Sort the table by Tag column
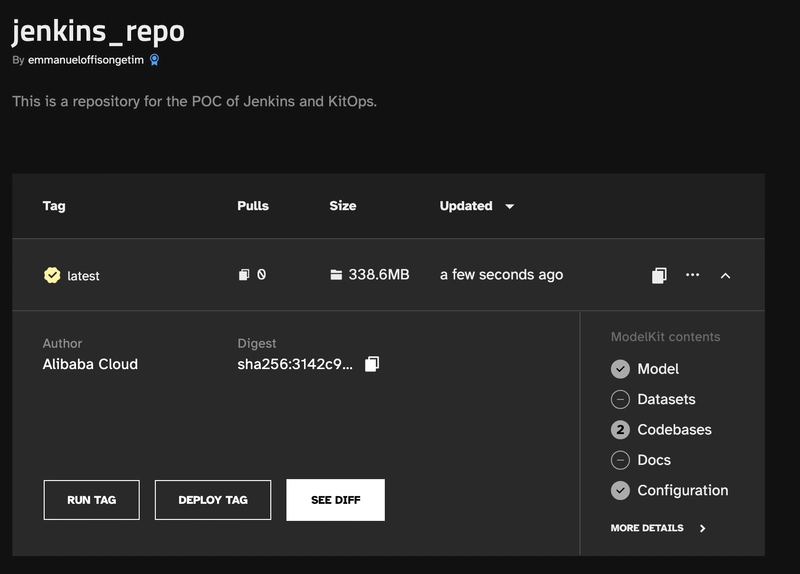This screenshot has width=800, height=574. click(x=54, y=206)
